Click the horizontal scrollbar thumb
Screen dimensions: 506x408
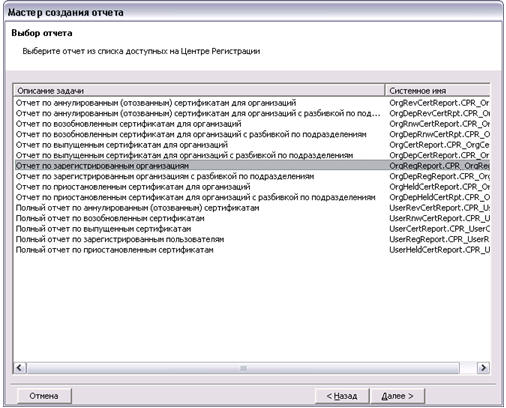[243, 368]
